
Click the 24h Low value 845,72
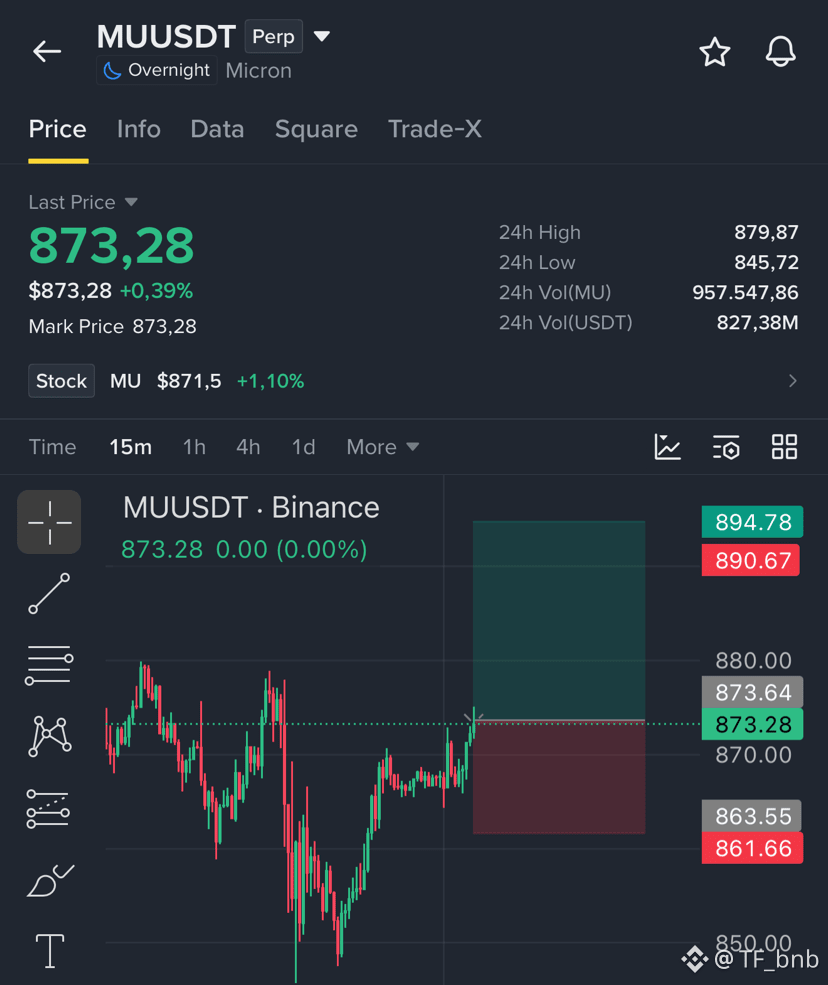(x=766, y=263)
